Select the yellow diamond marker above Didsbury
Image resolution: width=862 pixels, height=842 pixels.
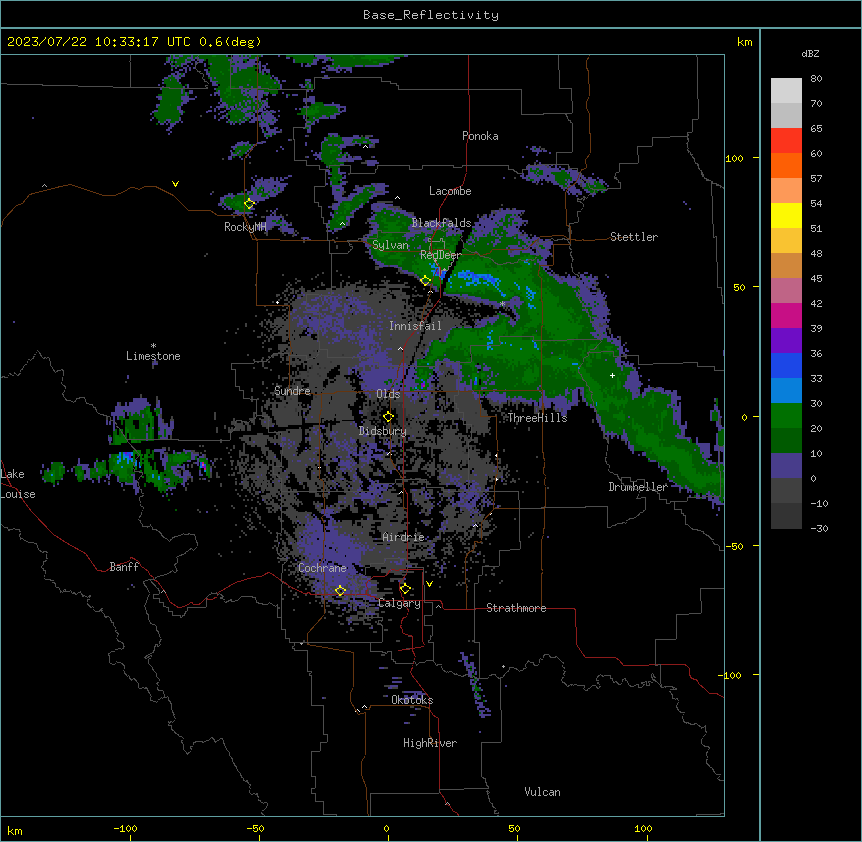tap(388, 416)
